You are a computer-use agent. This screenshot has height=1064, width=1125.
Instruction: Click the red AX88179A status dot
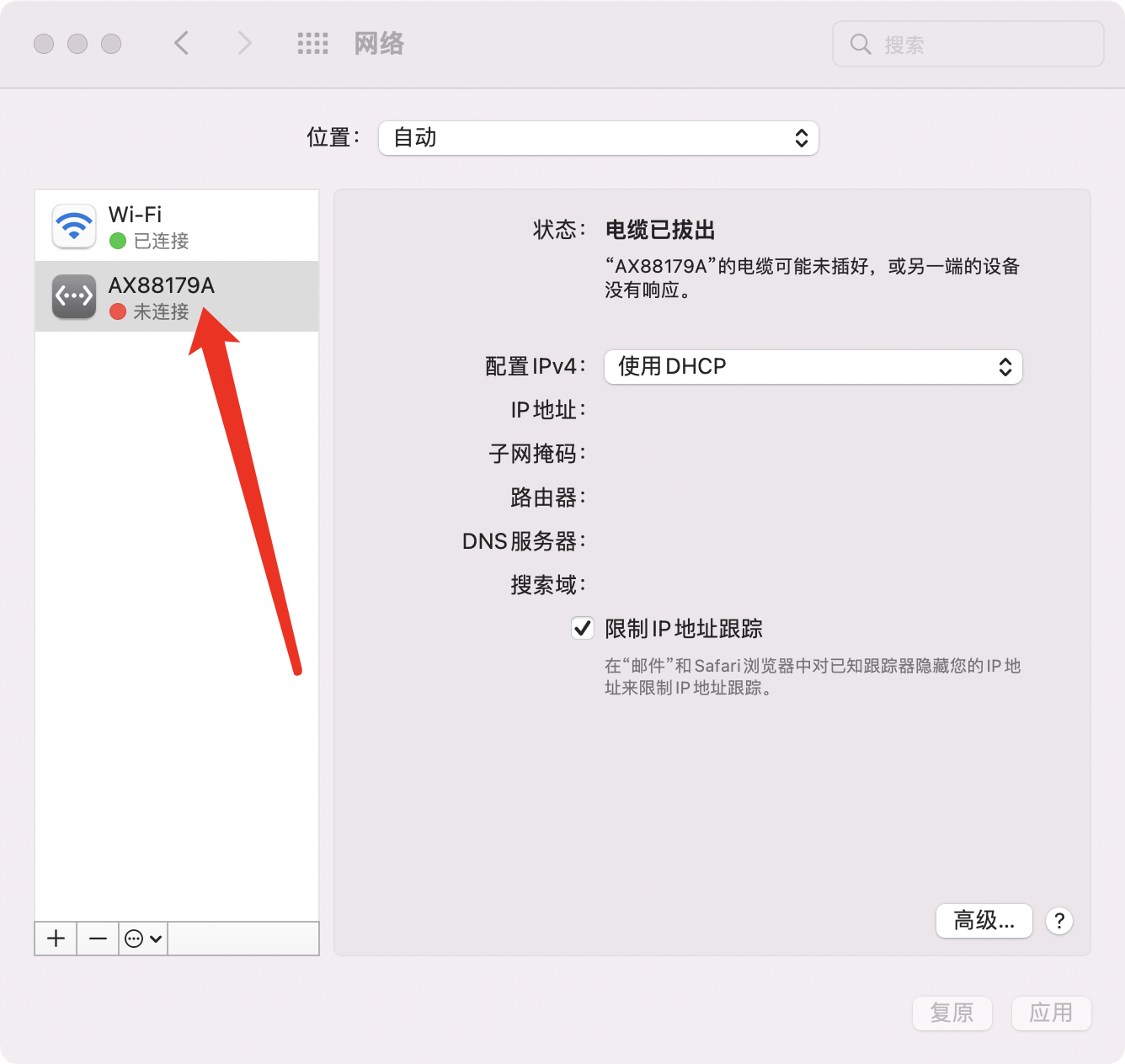click(118, 311)
